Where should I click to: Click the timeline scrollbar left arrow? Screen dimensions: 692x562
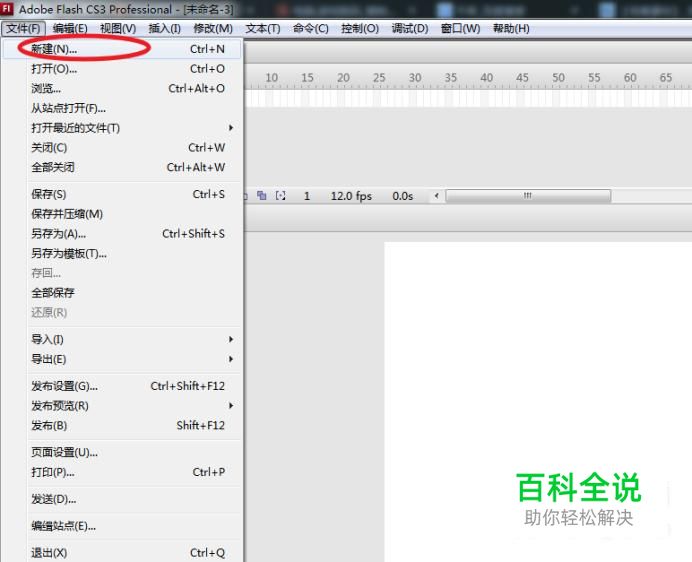pos(436,196)
